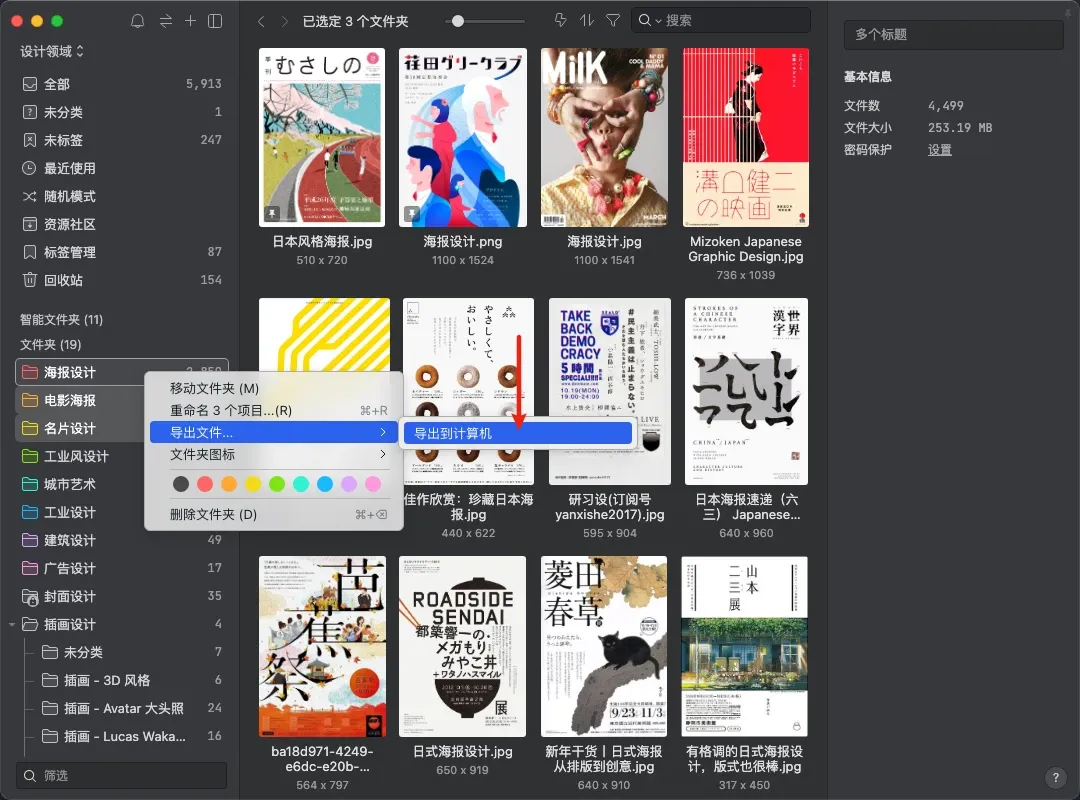
Task: Select the 广告设计 folder
Action: pos(122,568)
